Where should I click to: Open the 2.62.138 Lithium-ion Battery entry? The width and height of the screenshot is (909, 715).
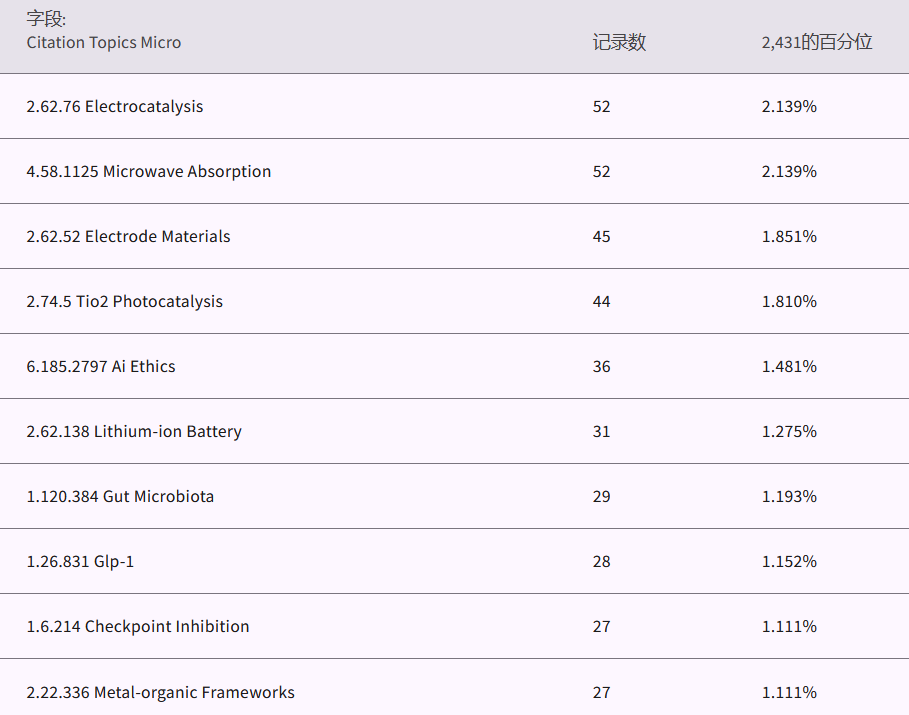click(134, 431)
